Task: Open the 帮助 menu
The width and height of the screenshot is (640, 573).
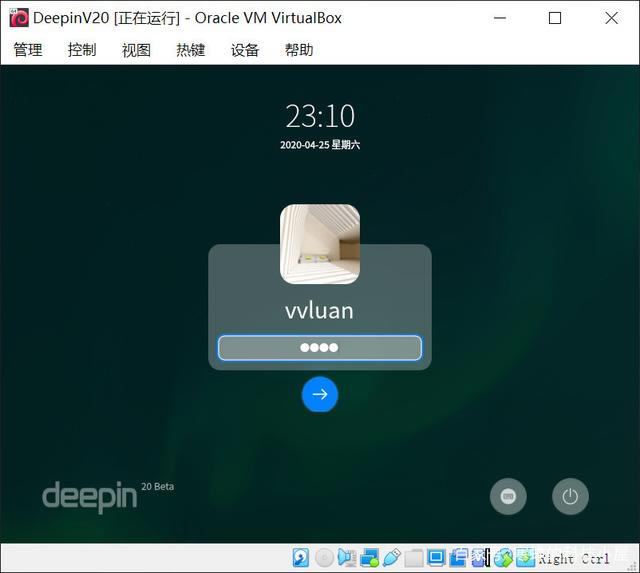Action: (x=299, y=50)
